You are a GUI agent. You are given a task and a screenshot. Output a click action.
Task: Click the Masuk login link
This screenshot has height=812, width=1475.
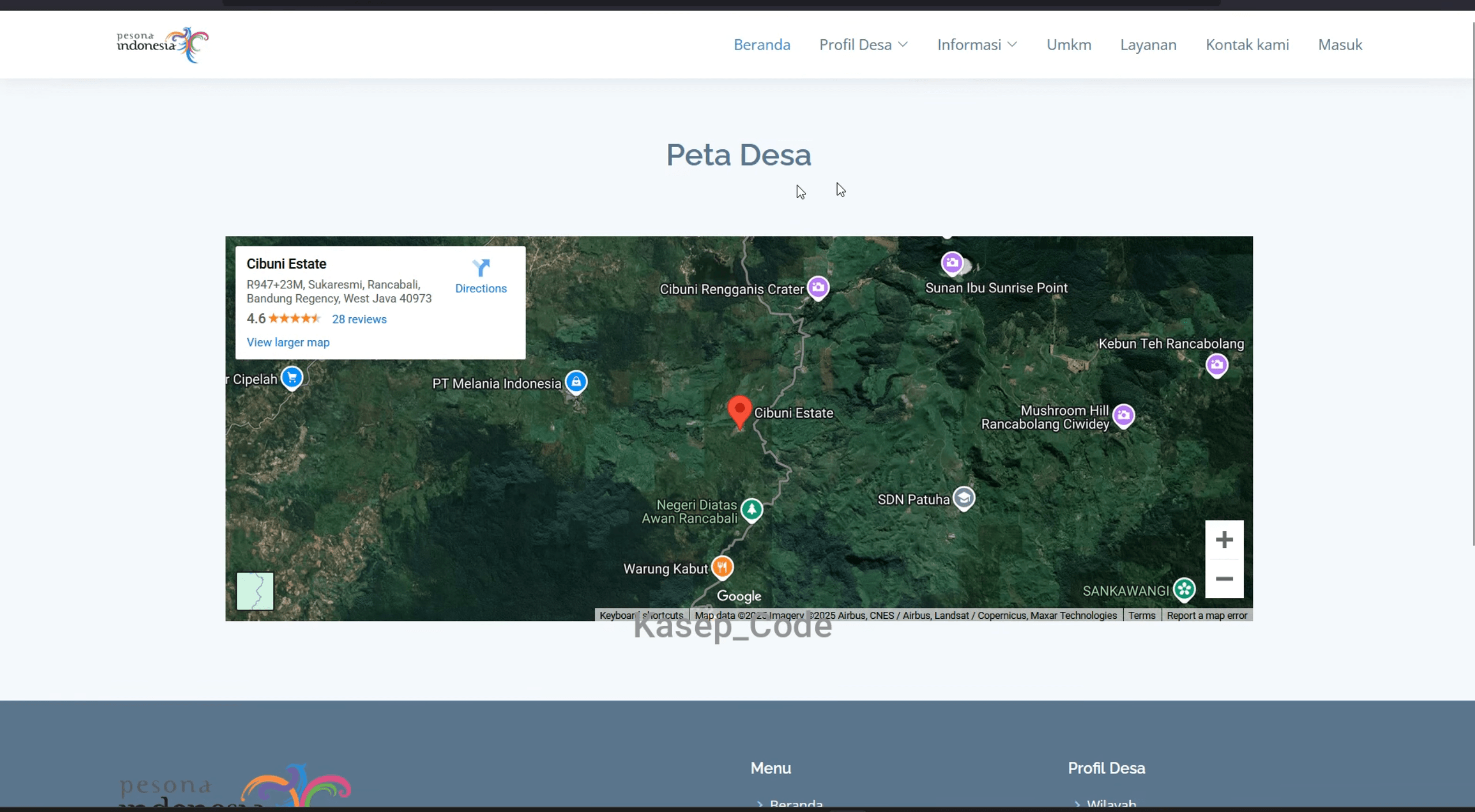point(1339,44)
